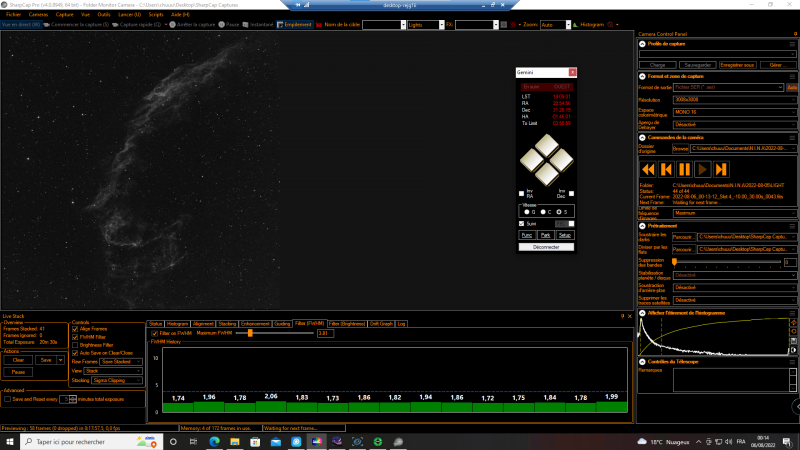This screenshot has height=450, width=800.
Task: Enable the Brightness Filter checkbox
Action: [x=75, y=345]
